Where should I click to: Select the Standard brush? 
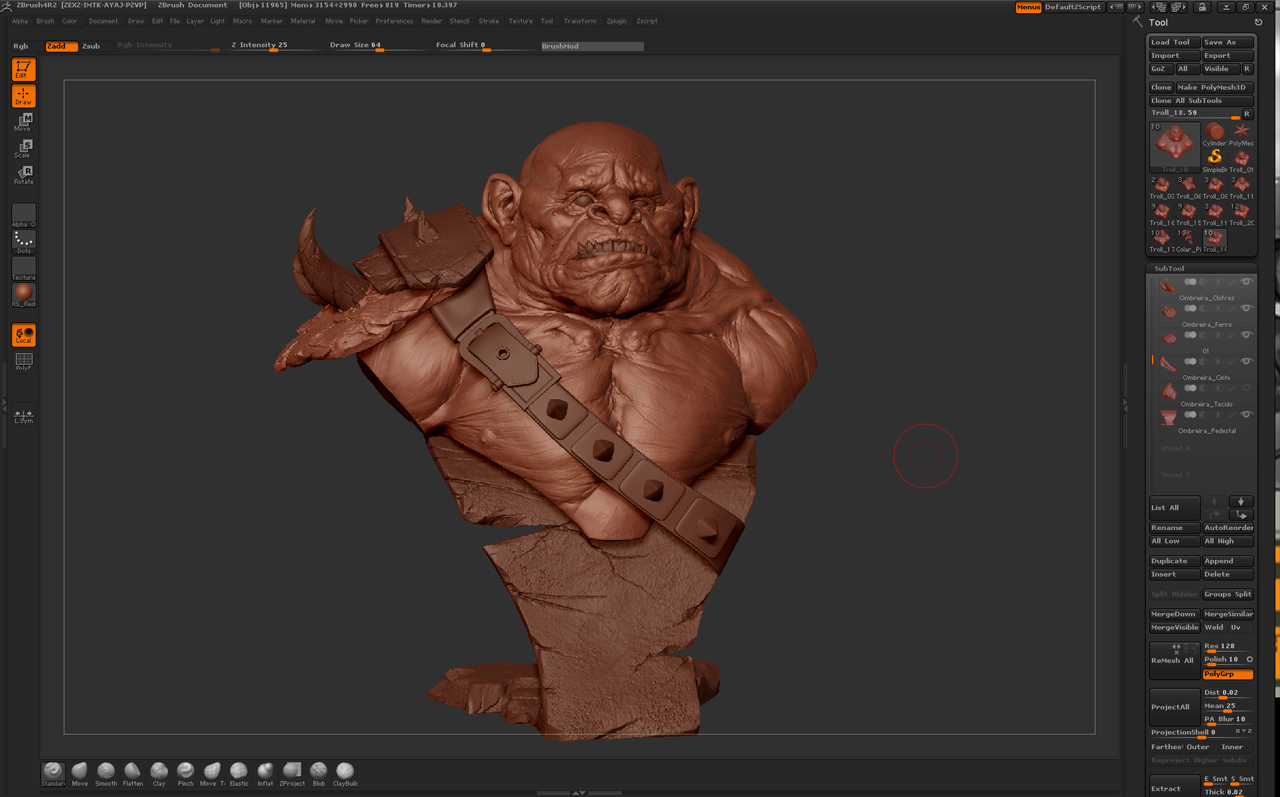[53, 773]
